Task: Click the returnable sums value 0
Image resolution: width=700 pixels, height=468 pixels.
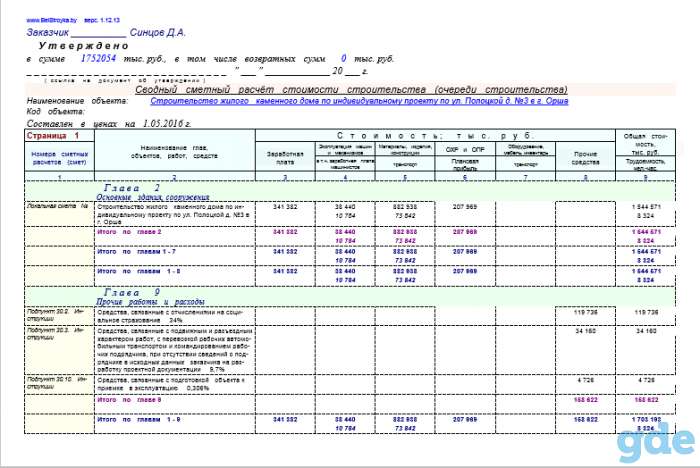Action: pyautogui.click(x=343, y=58)
